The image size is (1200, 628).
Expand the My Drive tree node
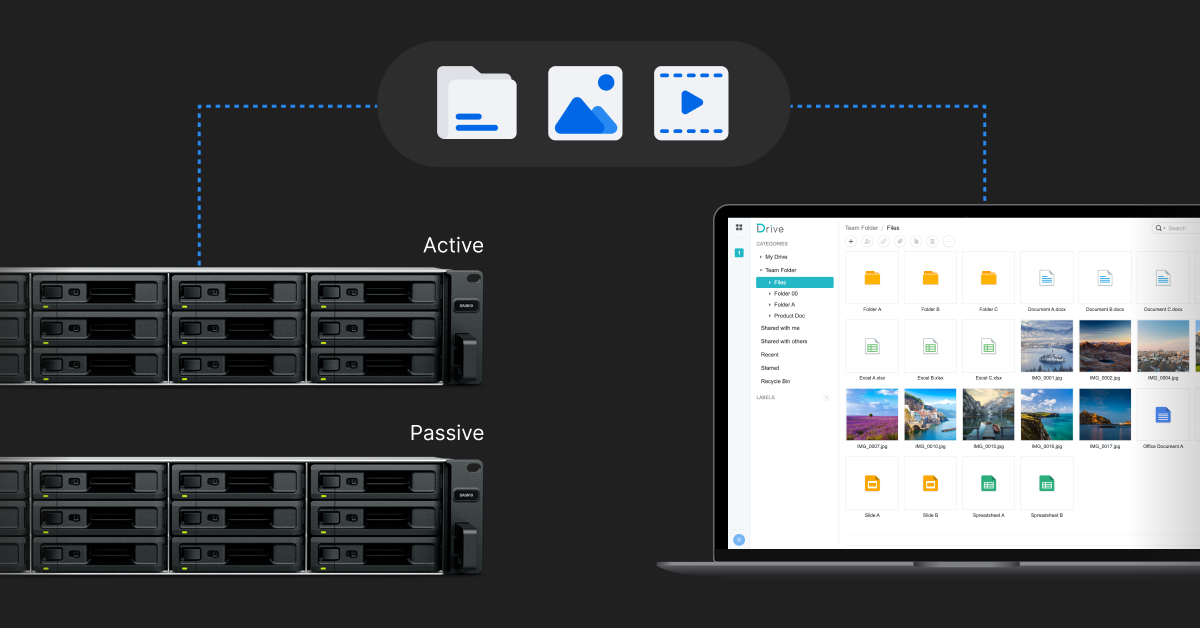tap(761, 257)
